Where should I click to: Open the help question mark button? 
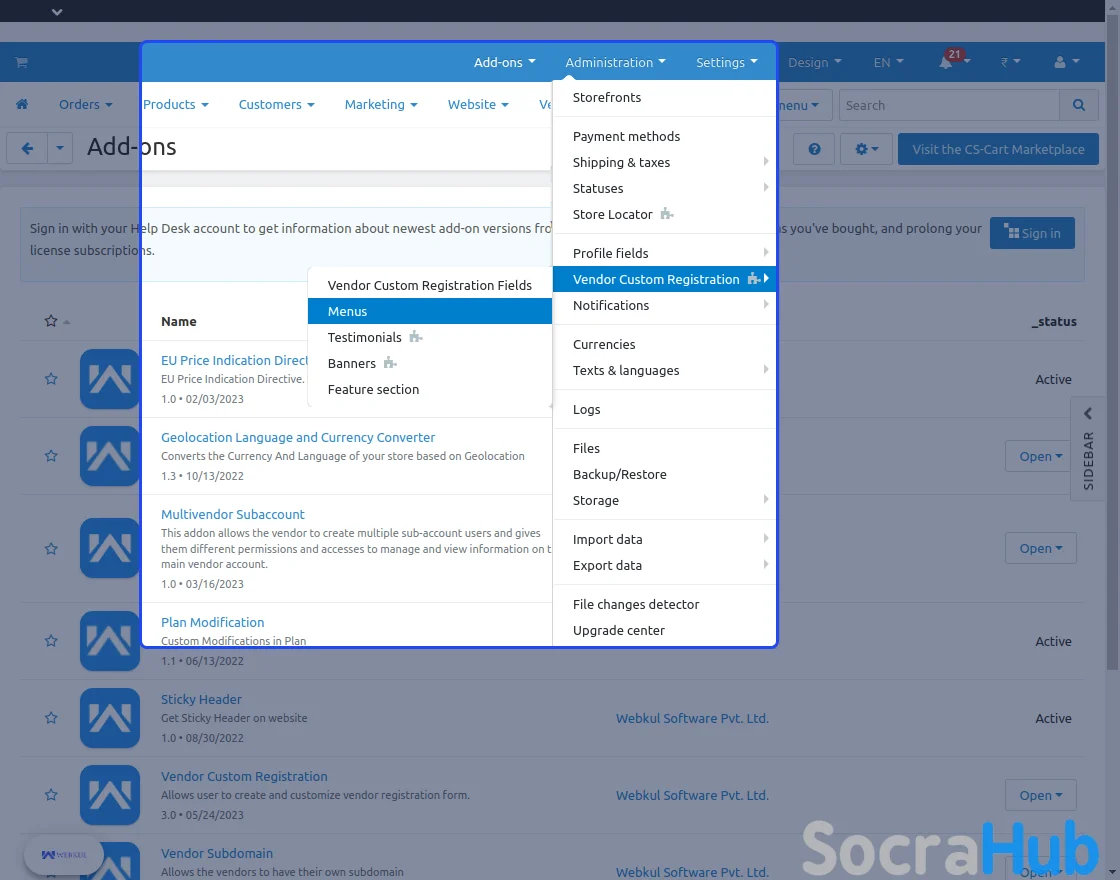click(x=814, y=149)
